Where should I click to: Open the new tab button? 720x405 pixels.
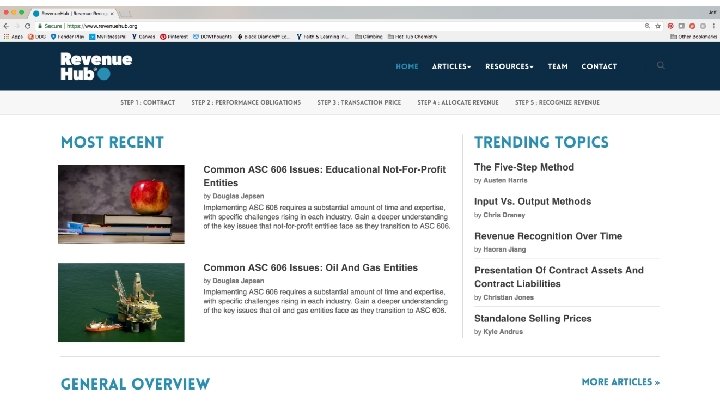click(x=126, y=14)
